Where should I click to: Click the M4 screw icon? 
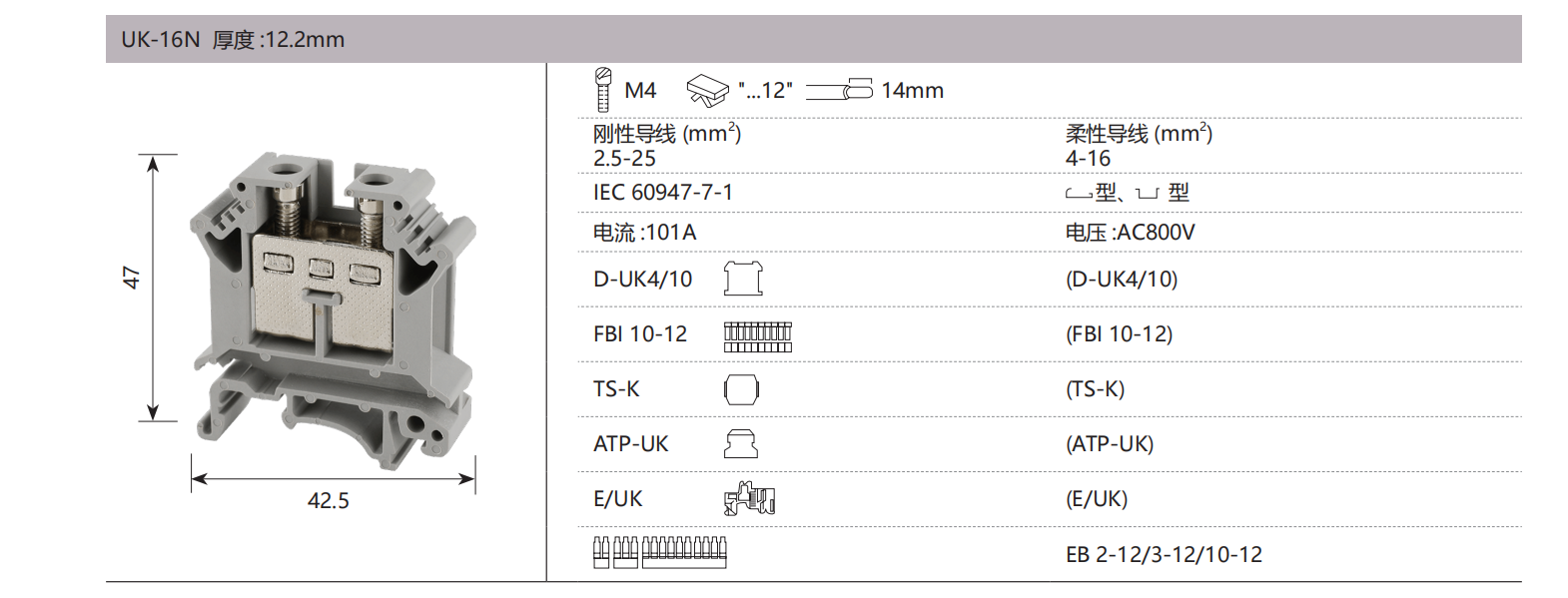(602, 90)
